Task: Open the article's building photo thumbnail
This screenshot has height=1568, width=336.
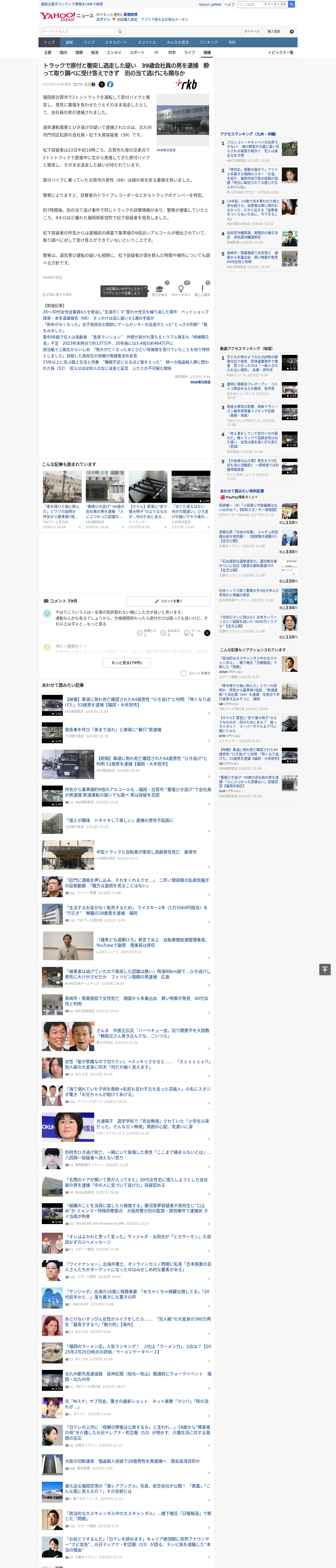Action: tap(183, 120)
